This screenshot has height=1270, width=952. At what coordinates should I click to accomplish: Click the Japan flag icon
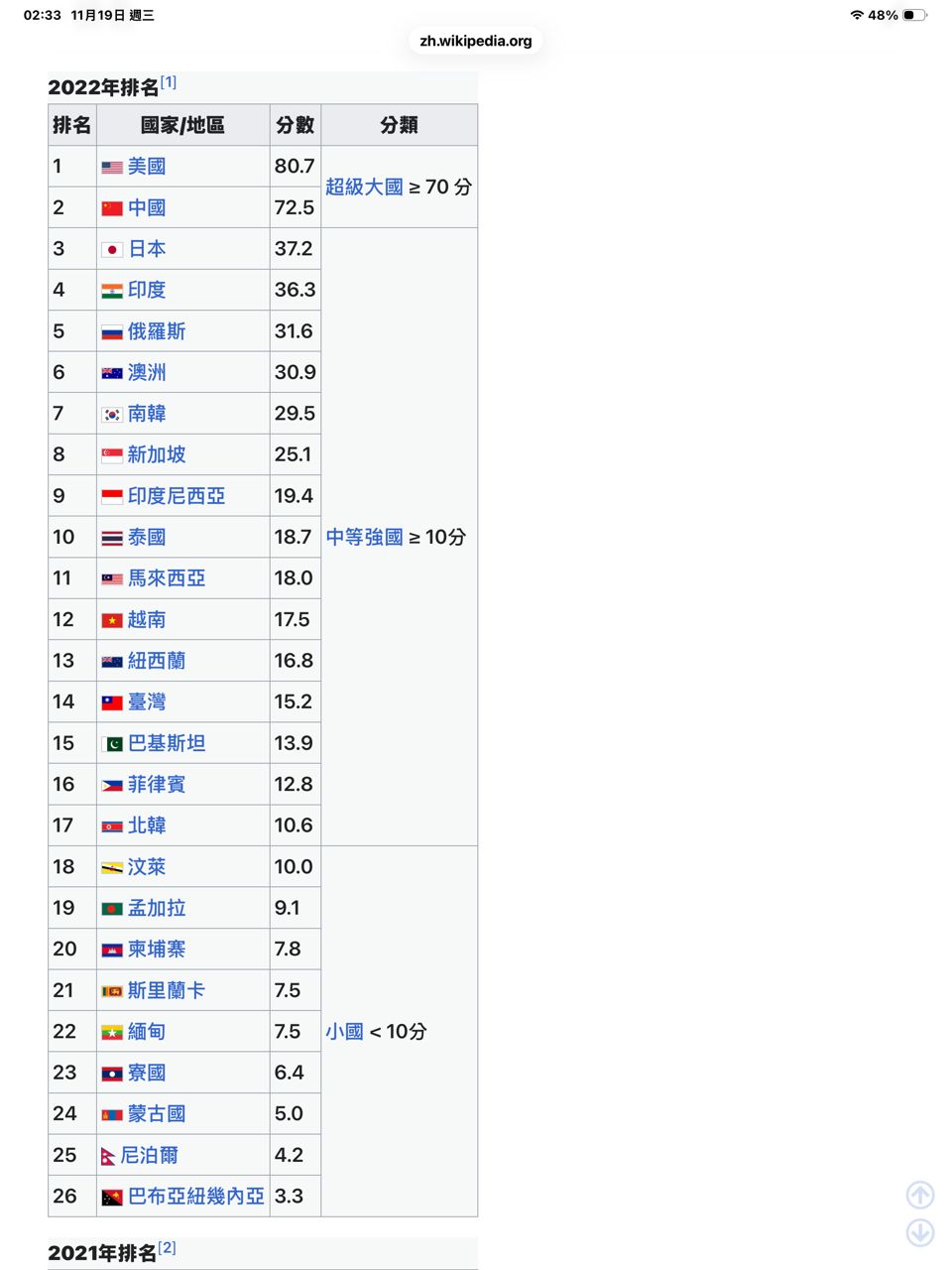pos(112,249)
